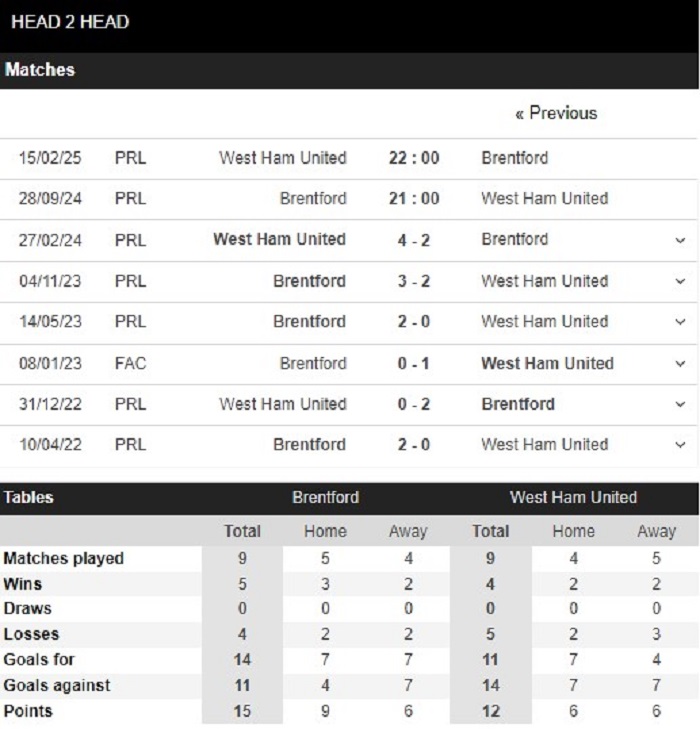
Task: Click the Matches section header
Action: (40, 71)
